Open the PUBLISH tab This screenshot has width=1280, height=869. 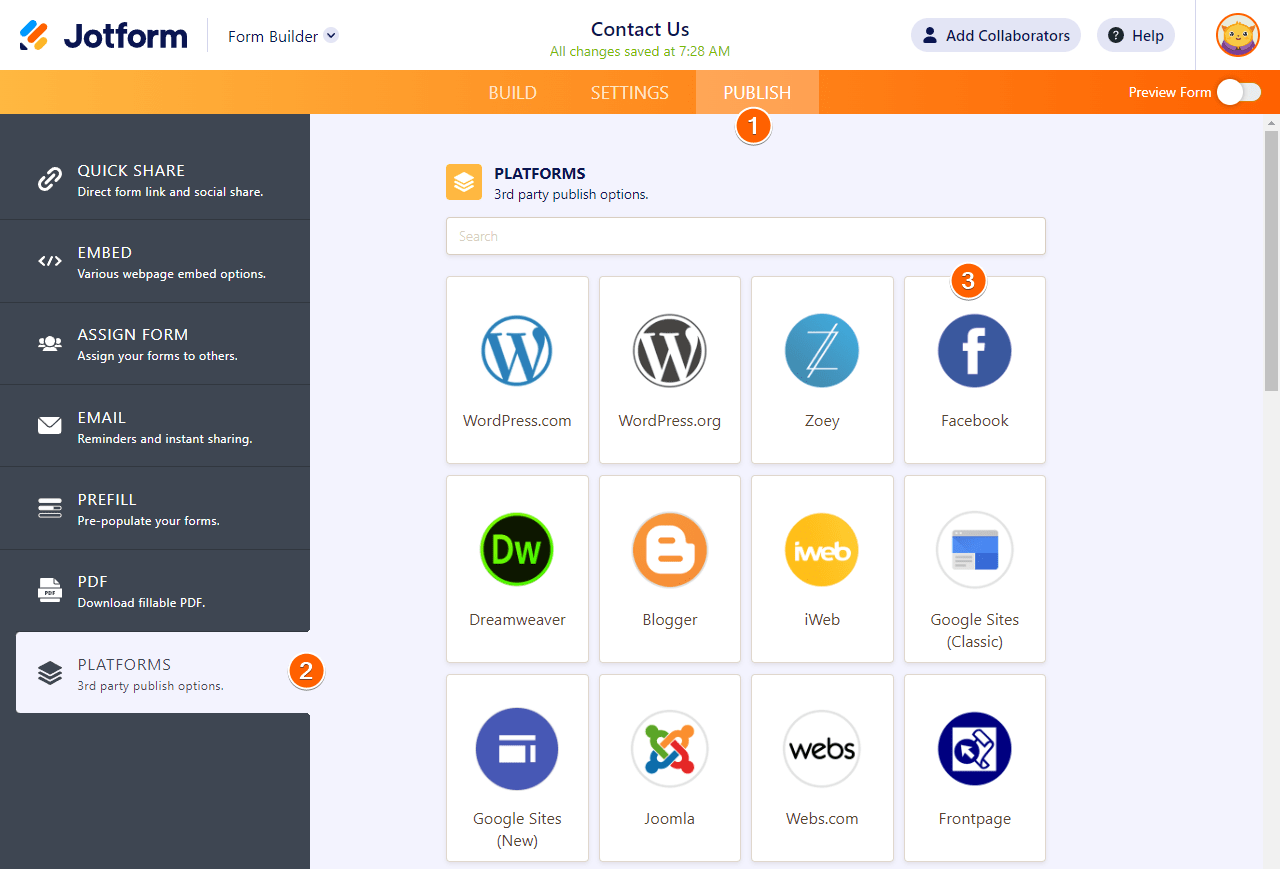(757, 92)
